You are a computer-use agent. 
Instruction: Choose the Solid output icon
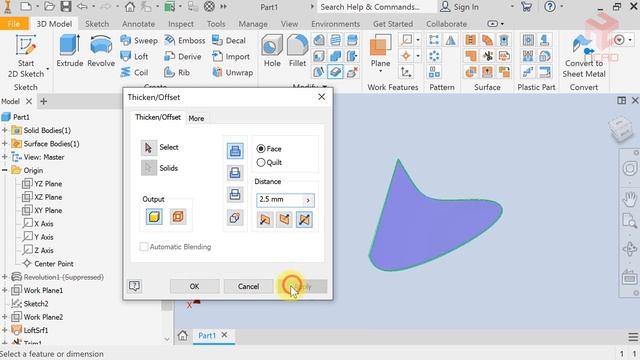(154, 217)
